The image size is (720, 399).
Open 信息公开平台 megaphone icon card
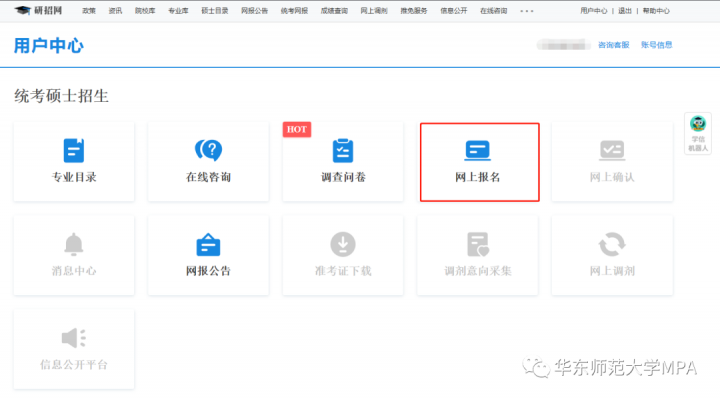[x=74, y=349]
